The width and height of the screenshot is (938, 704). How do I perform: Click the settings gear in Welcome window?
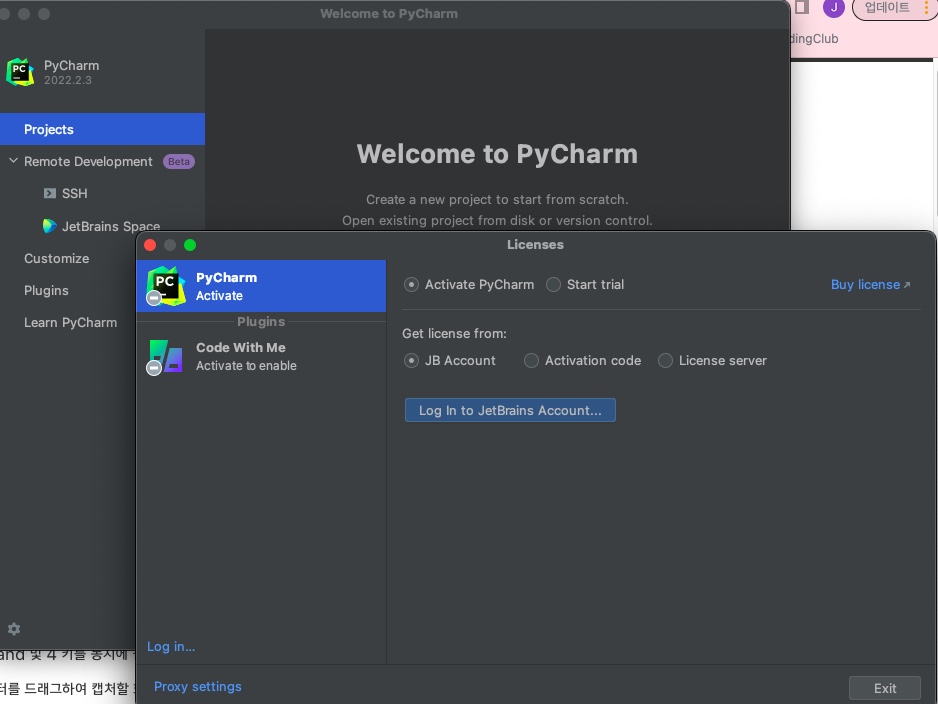(x=14, y=629)
